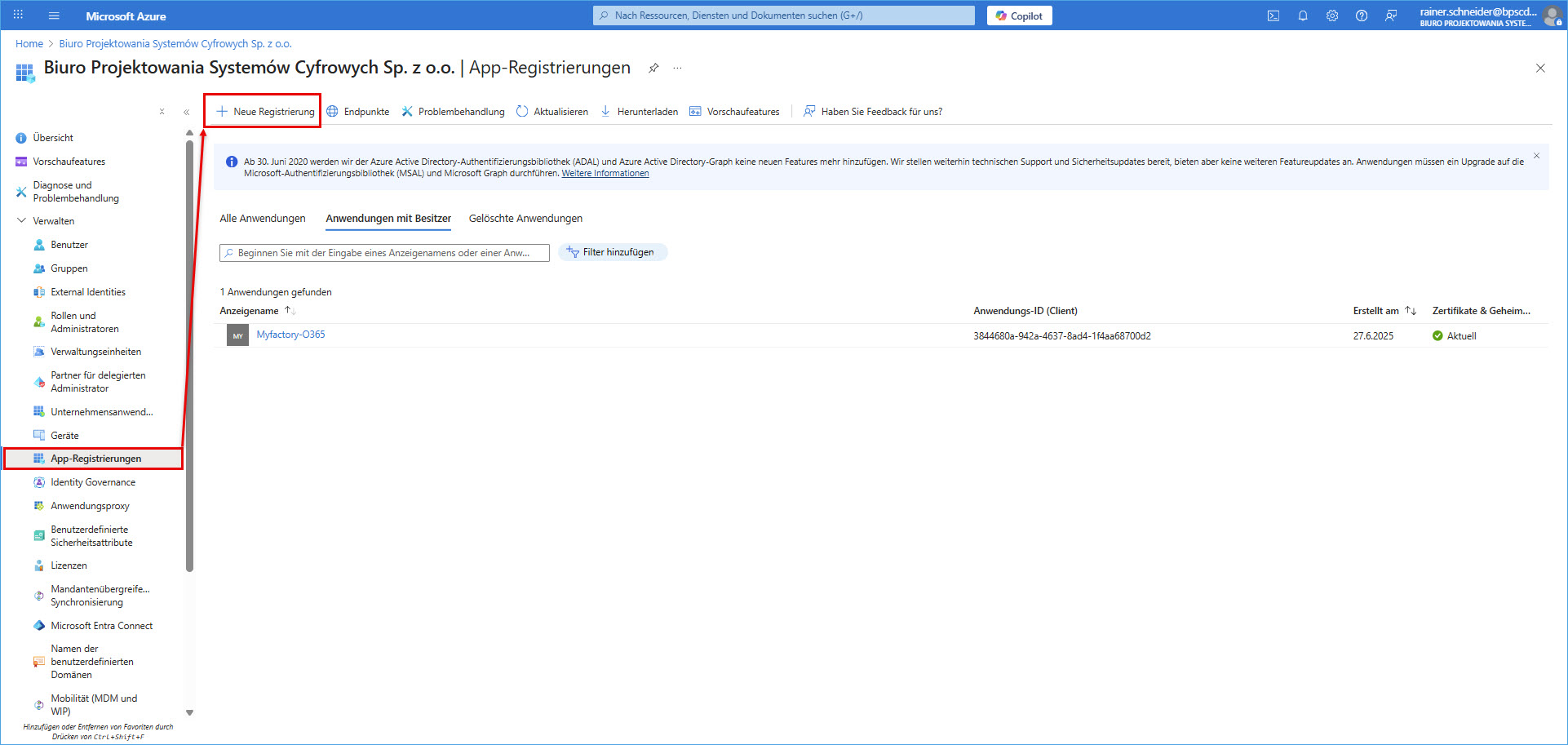Screen dimensions: 1568x745
Task: Close the blade with the X button
Action: point(1540,68)
